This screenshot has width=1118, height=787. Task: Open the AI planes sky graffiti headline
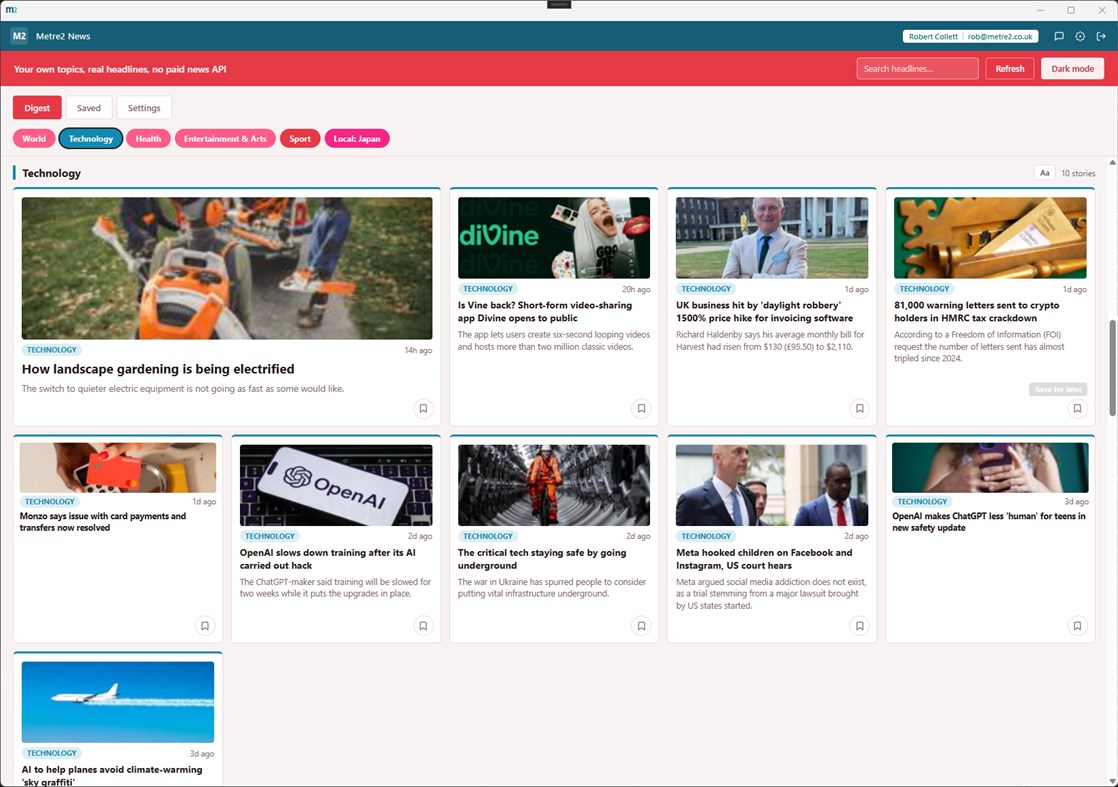(112, 776)
